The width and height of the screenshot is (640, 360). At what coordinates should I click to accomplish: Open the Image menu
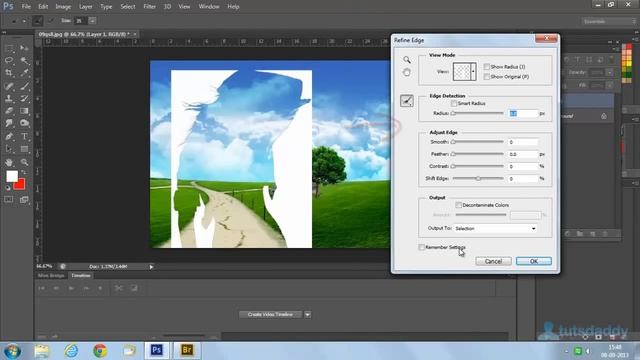coord(63,7)
